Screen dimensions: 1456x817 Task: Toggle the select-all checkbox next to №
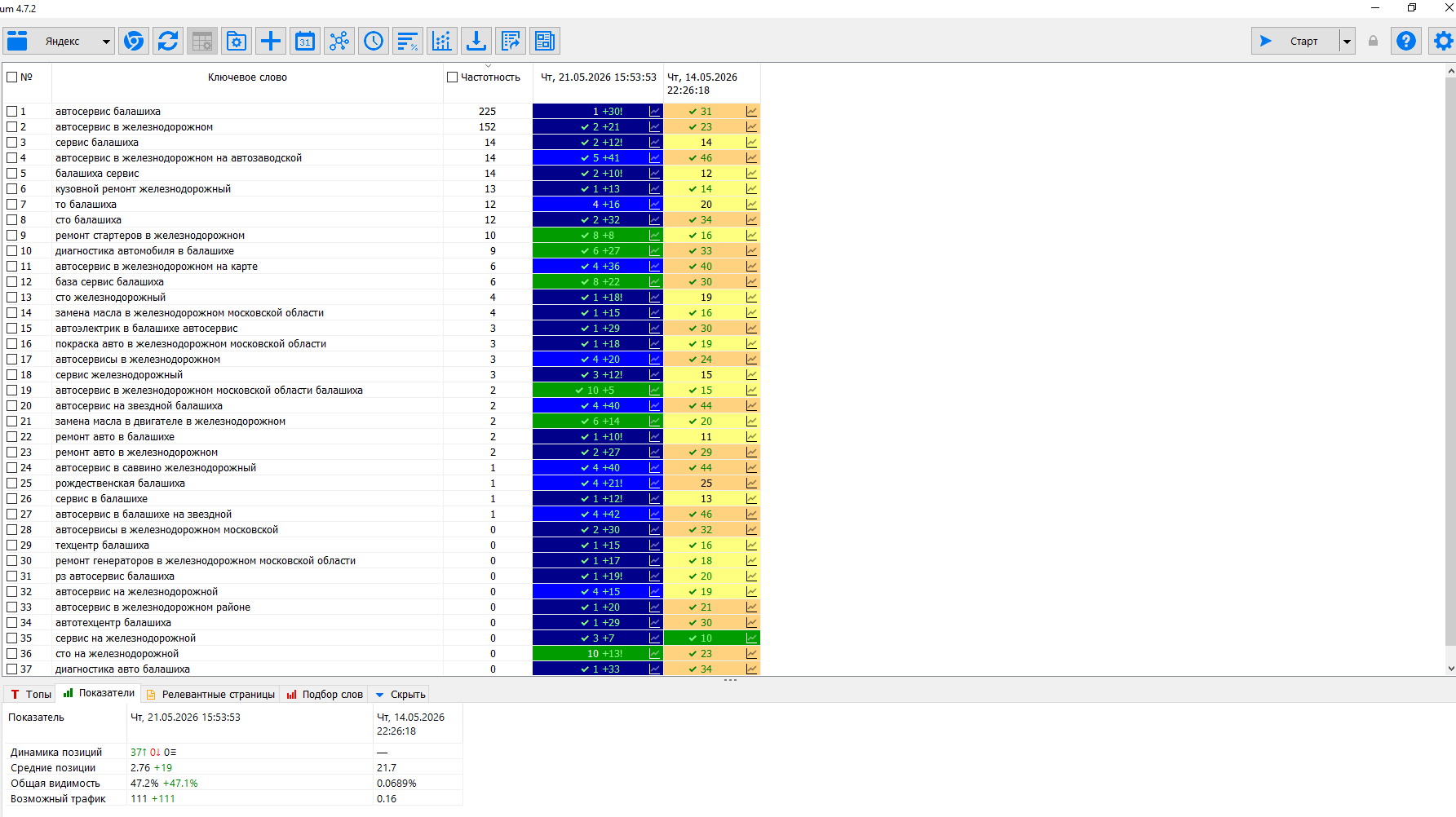tap(11, 77)
